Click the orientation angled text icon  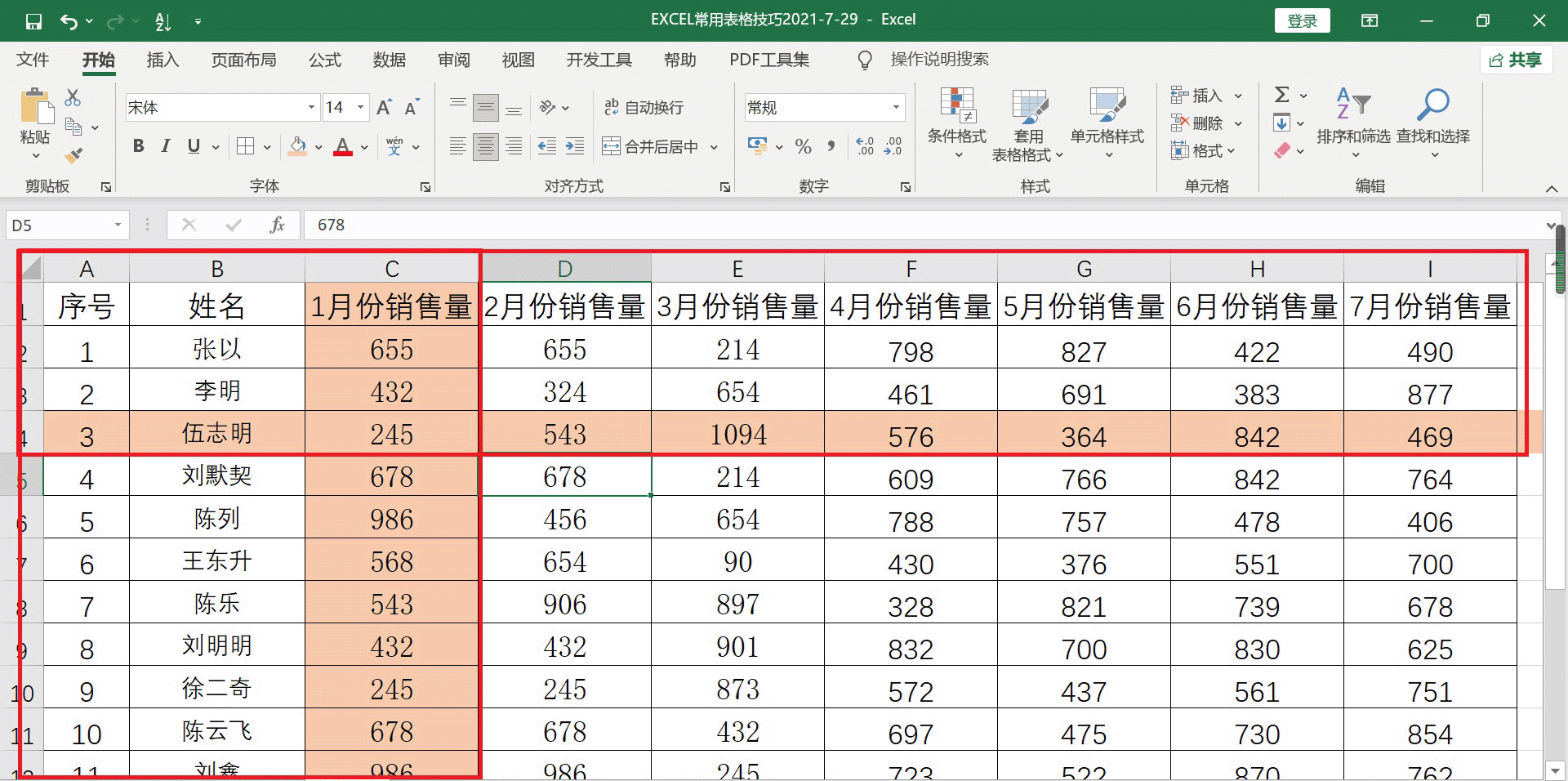point(547,107)
